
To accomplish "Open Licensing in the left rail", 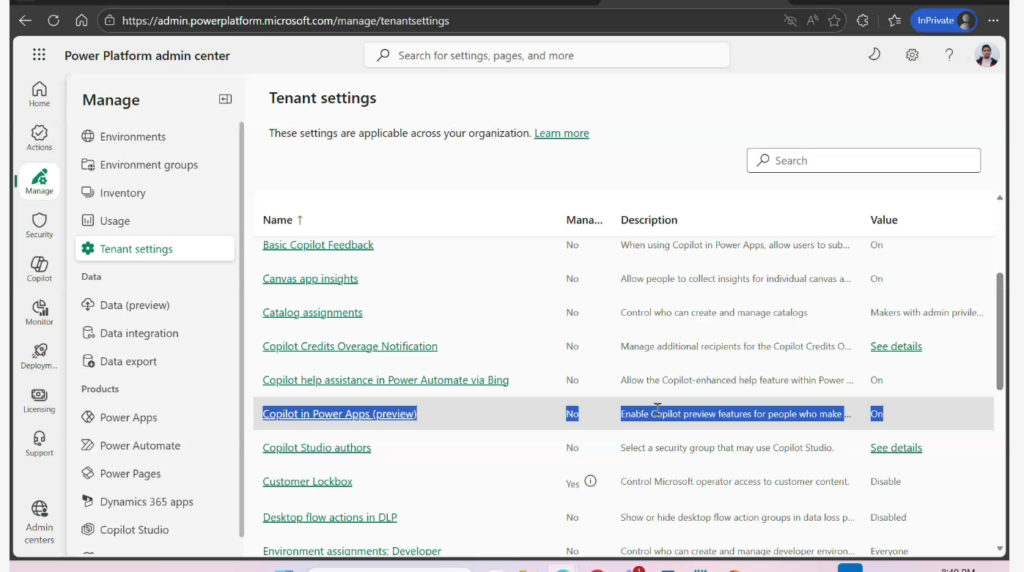I will (x=39, y=399).
